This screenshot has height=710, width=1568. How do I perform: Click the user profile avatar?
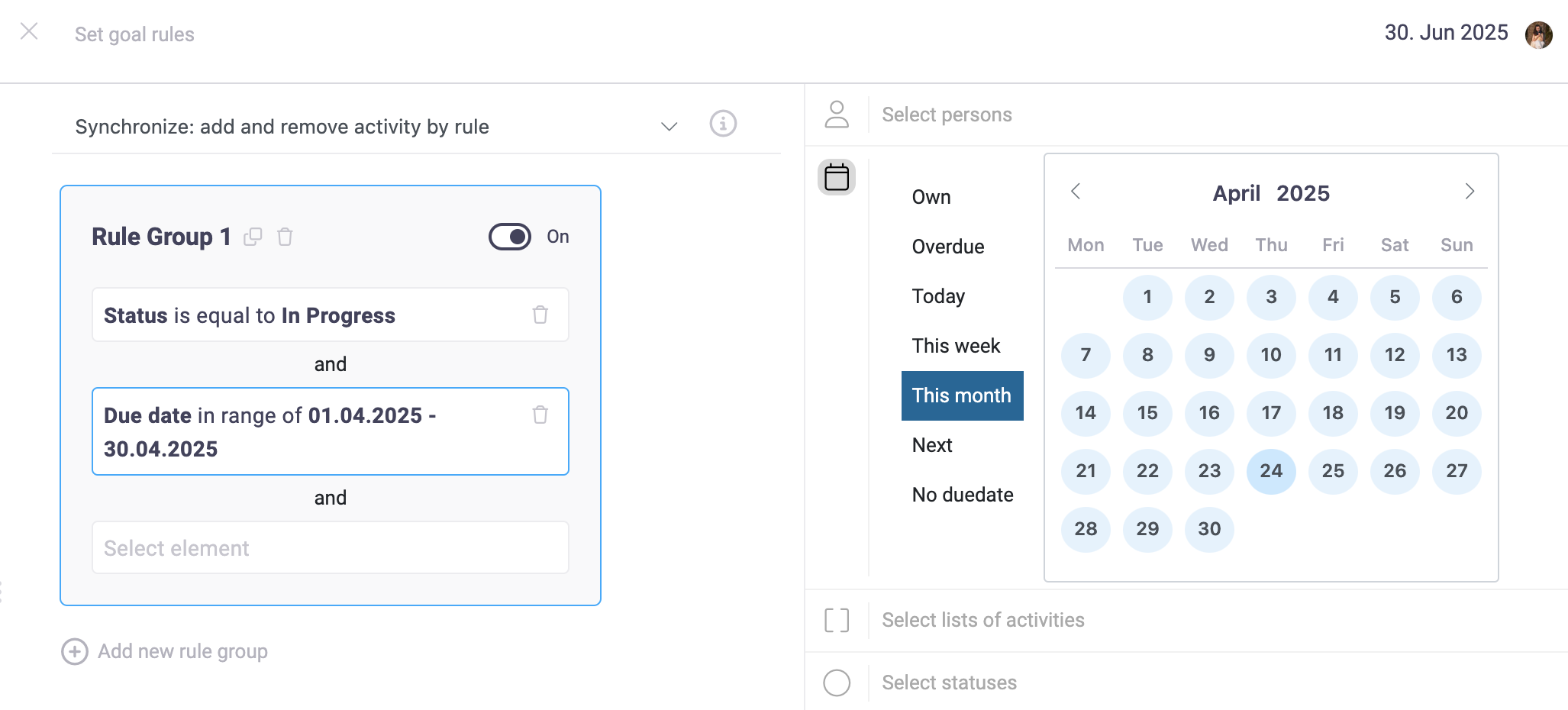pos(1538,34)
